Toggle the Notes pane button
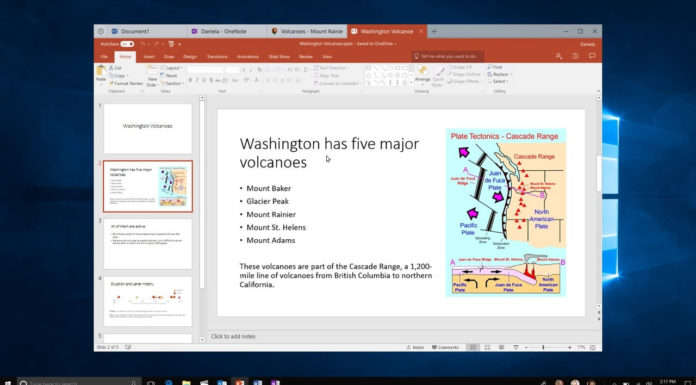The height and width of the screenshot is (385, 696). click(x=415, y=348)
